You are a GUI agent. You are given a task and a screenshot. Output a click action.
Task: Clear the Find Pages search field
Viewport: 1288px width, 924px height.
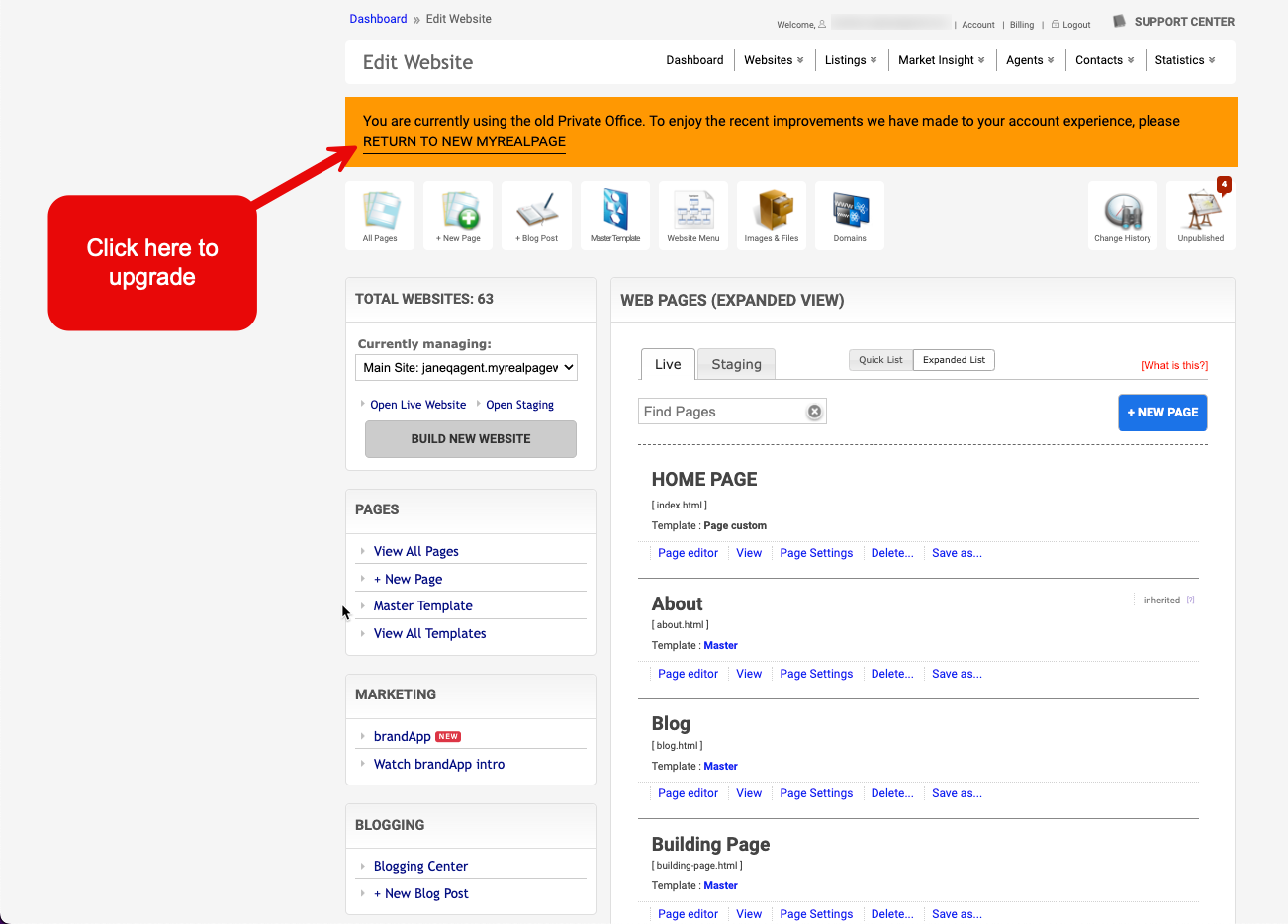814,411
